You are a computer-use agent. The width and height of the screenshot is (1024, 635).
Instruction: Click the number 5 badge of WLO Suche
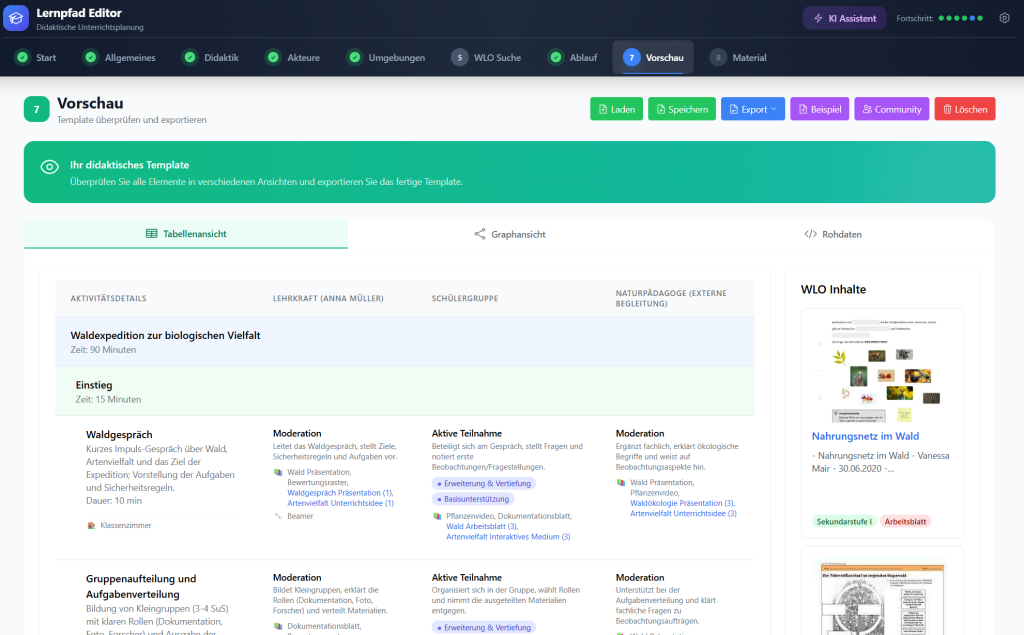tap(460, 57)
